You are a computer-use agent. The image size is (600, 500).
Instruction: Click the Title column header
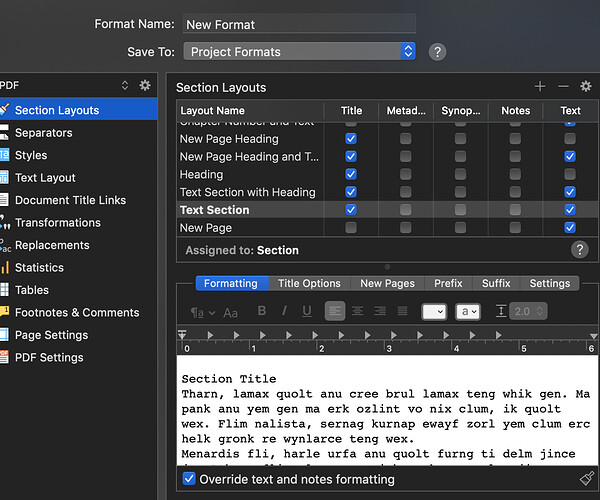pos(351,111)
